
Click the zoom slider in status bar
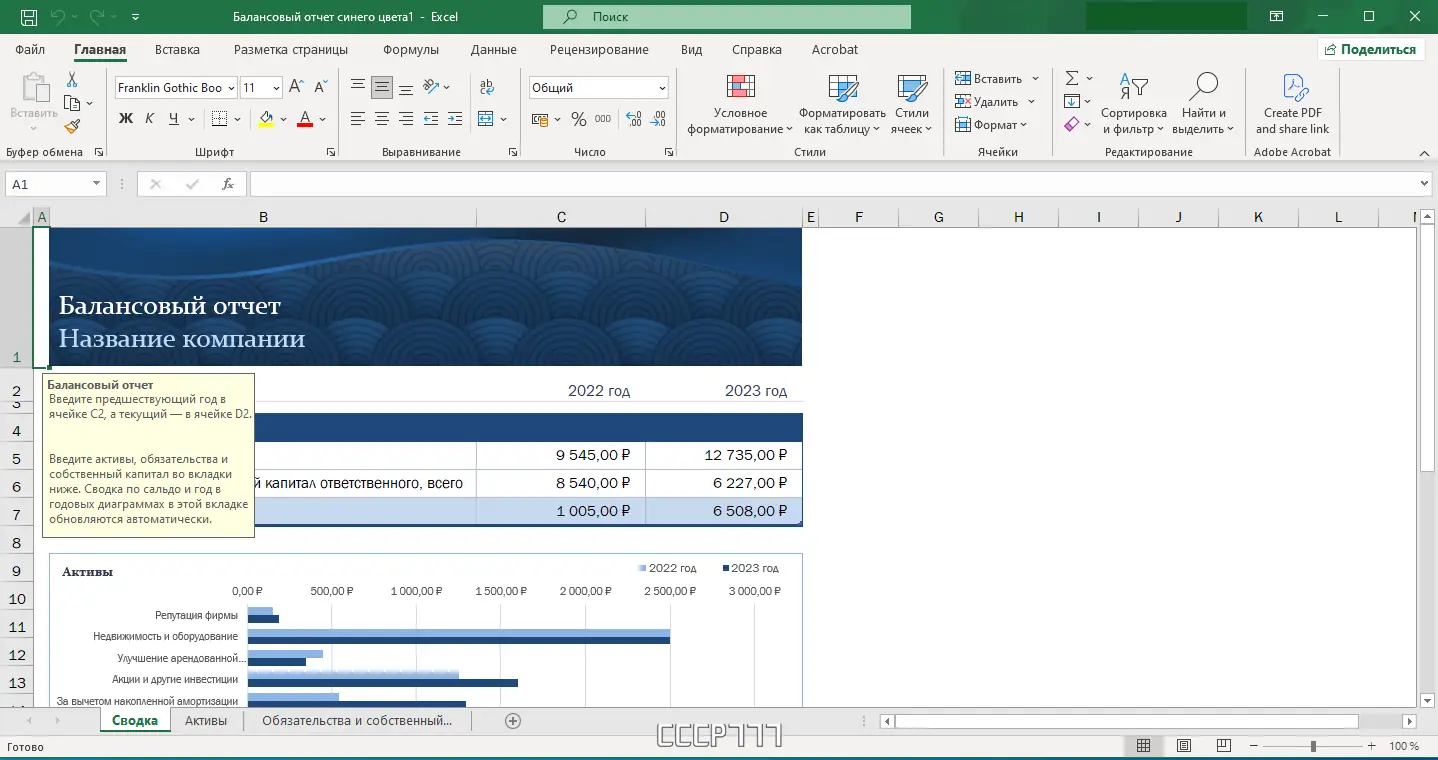coord(1313,746)
